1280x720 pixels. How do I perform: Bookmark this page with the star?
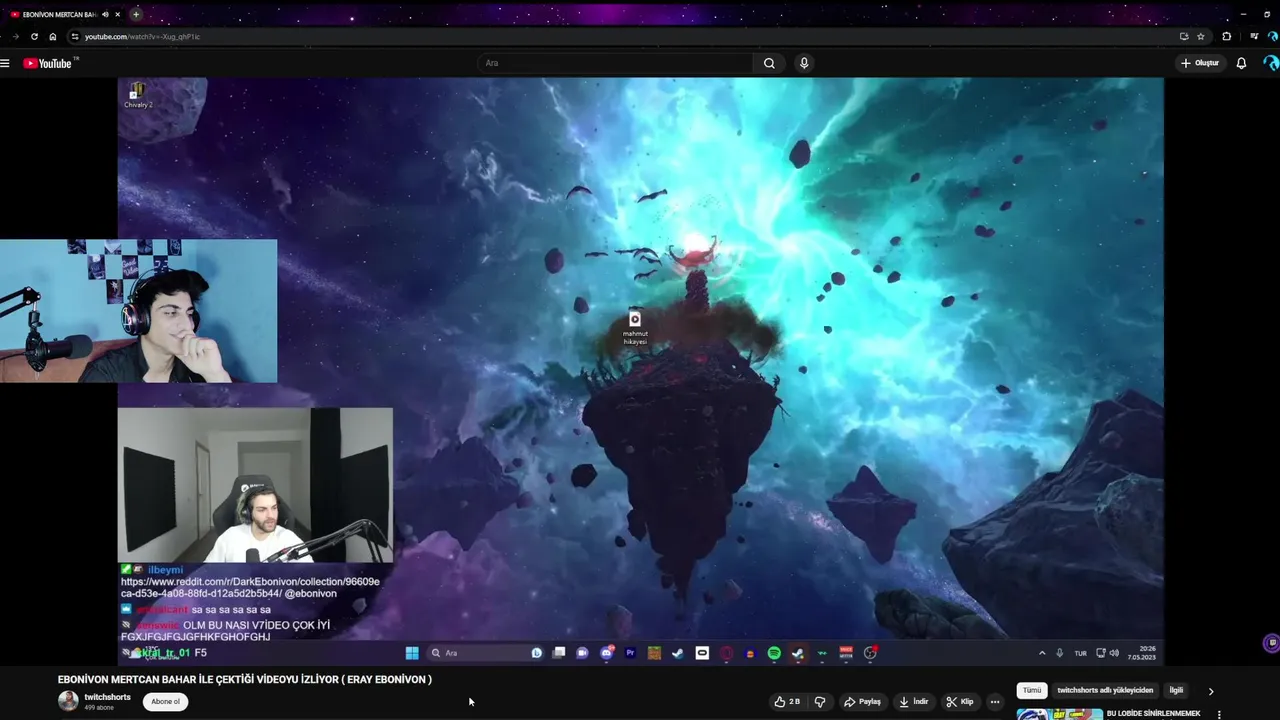[x=1201, y=36]
